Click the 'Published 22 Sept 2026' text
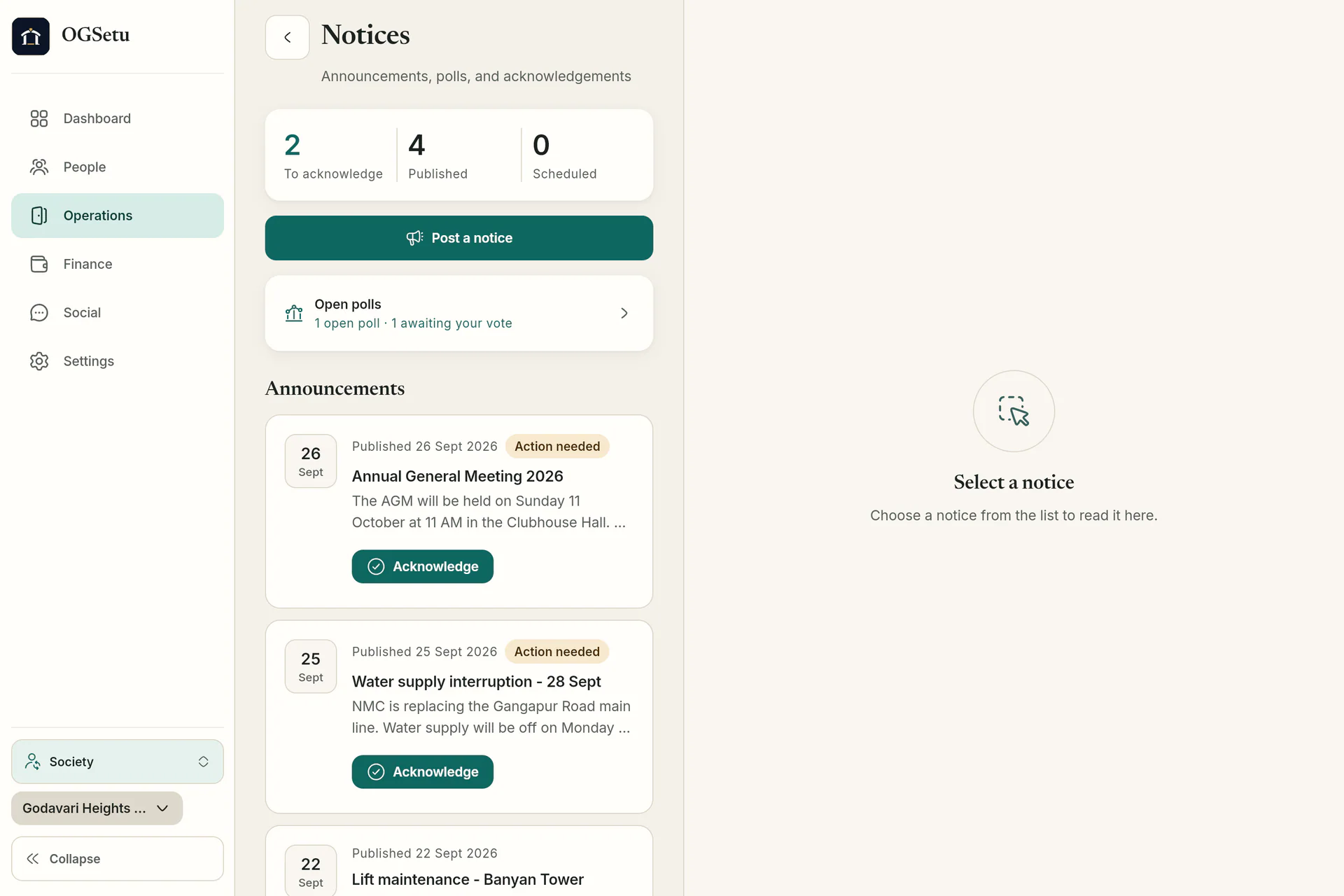 pos(424,853)
